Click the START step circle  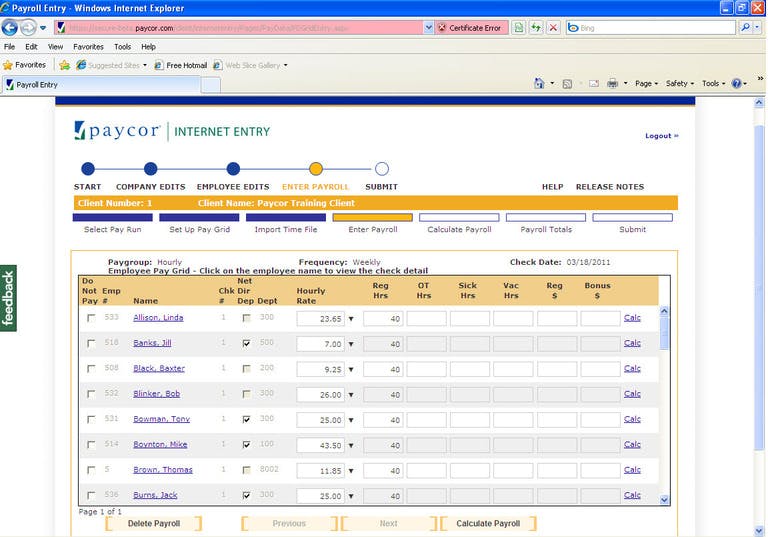(x=88, y=169)
